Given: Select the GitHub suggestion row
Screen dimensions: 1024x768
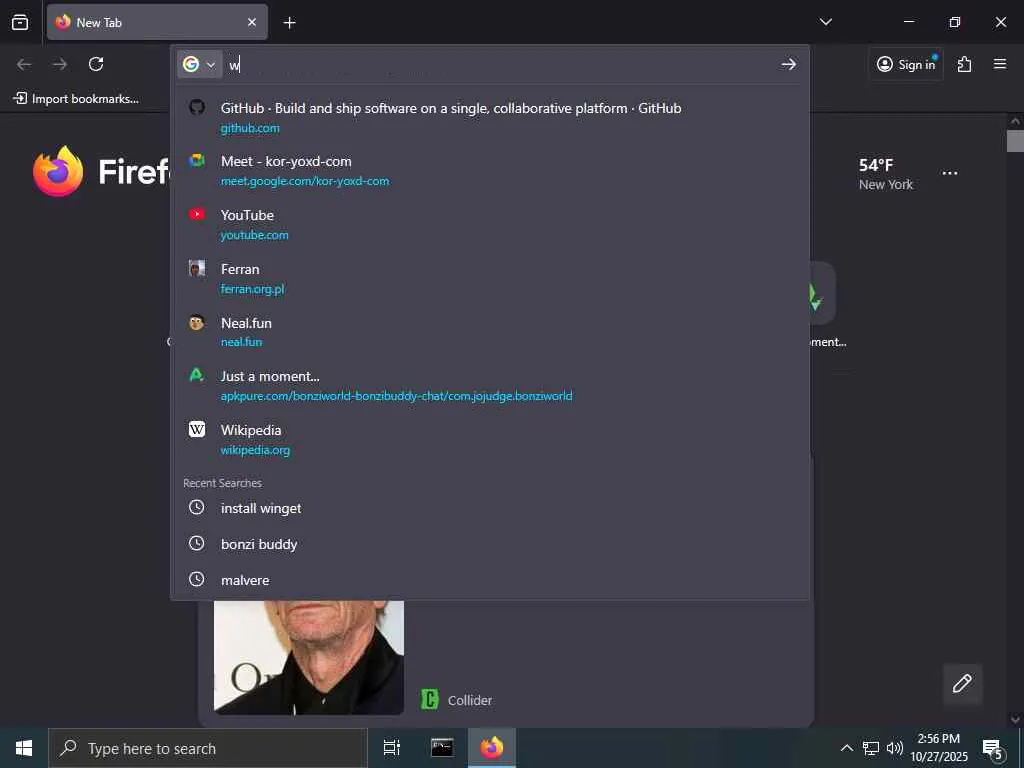Looking at the screenshot, I should (x=490, y=117).
